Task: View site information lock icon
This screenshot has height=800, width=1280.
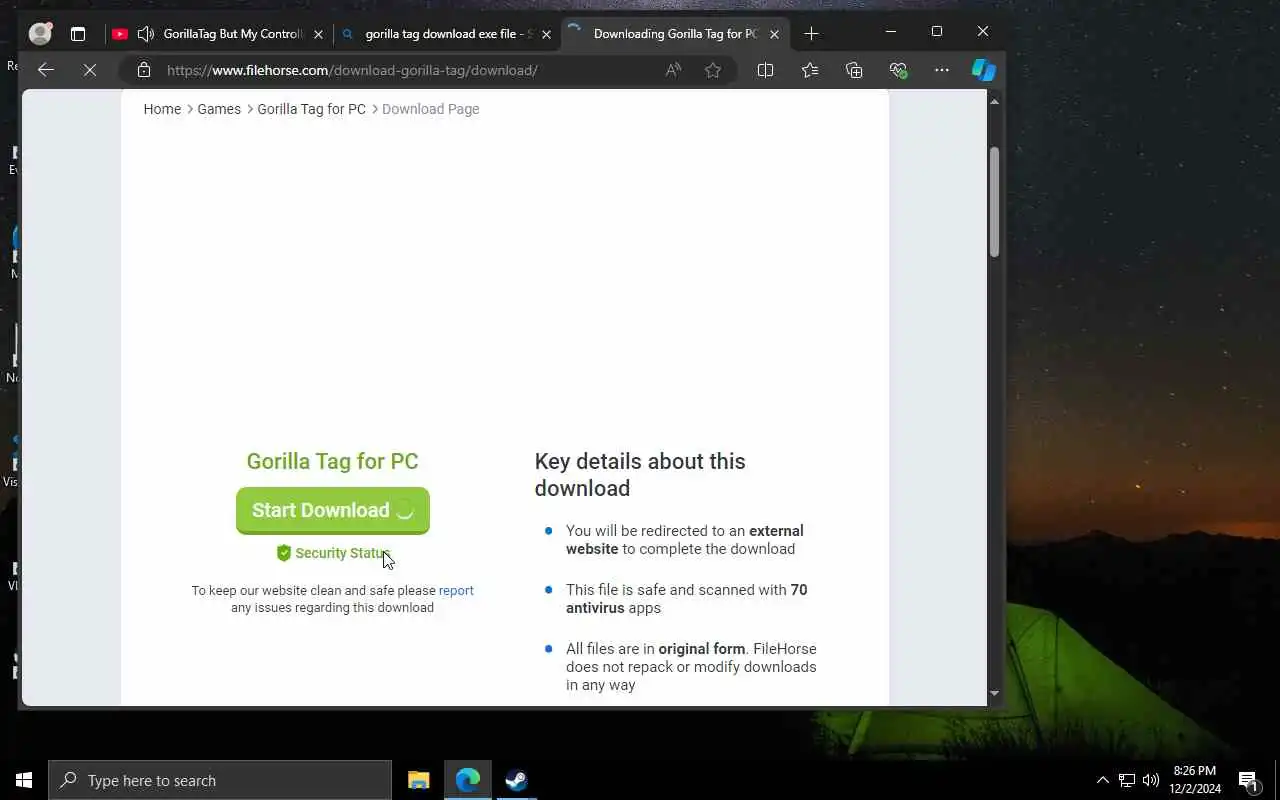Action: (144, 70)
